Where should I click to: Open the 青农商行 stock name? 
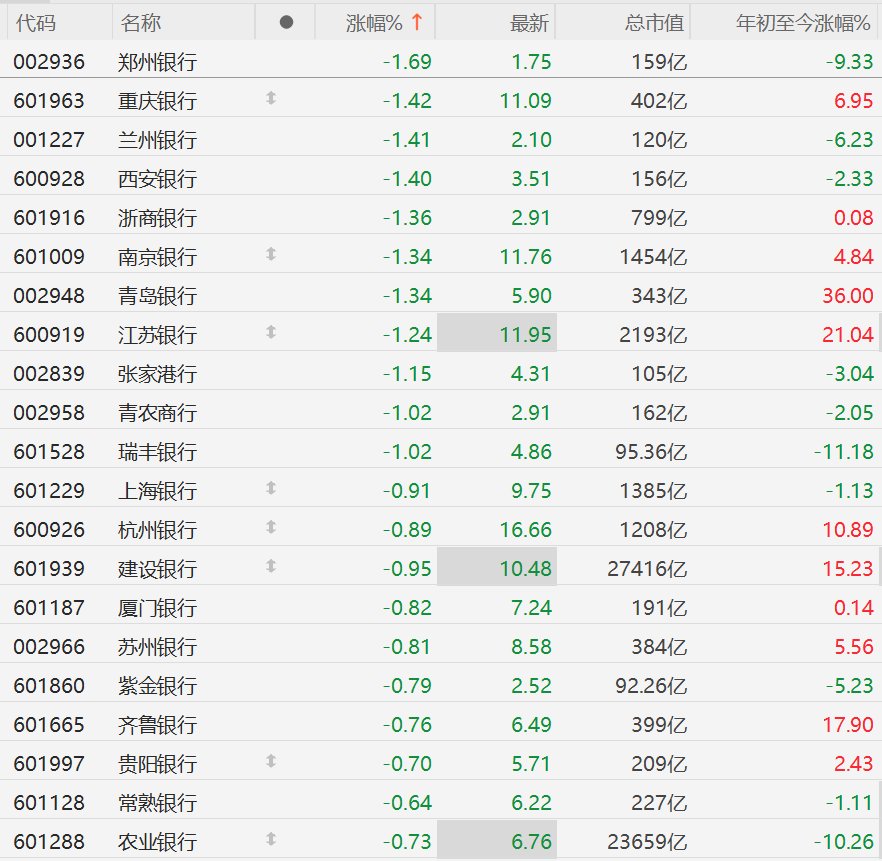pos(158,413)
